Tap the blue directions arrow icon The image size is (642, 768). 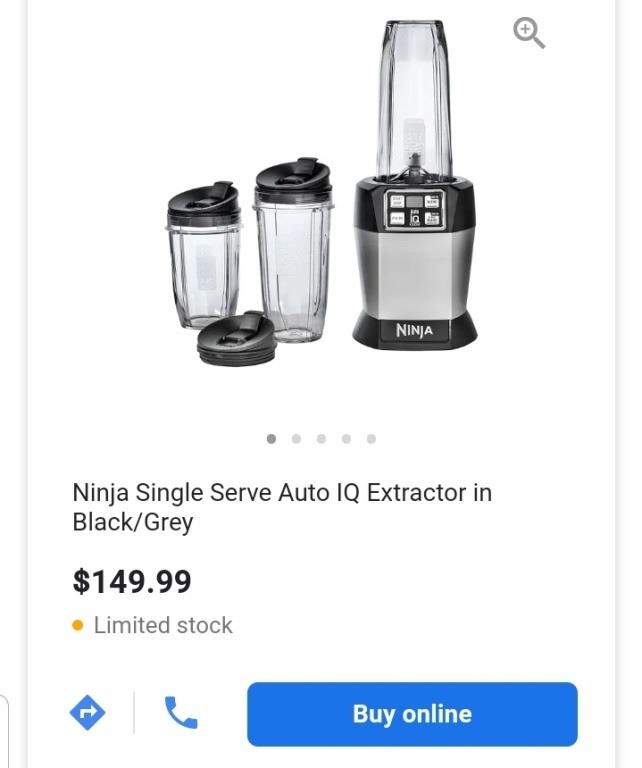tap(87, 713)
